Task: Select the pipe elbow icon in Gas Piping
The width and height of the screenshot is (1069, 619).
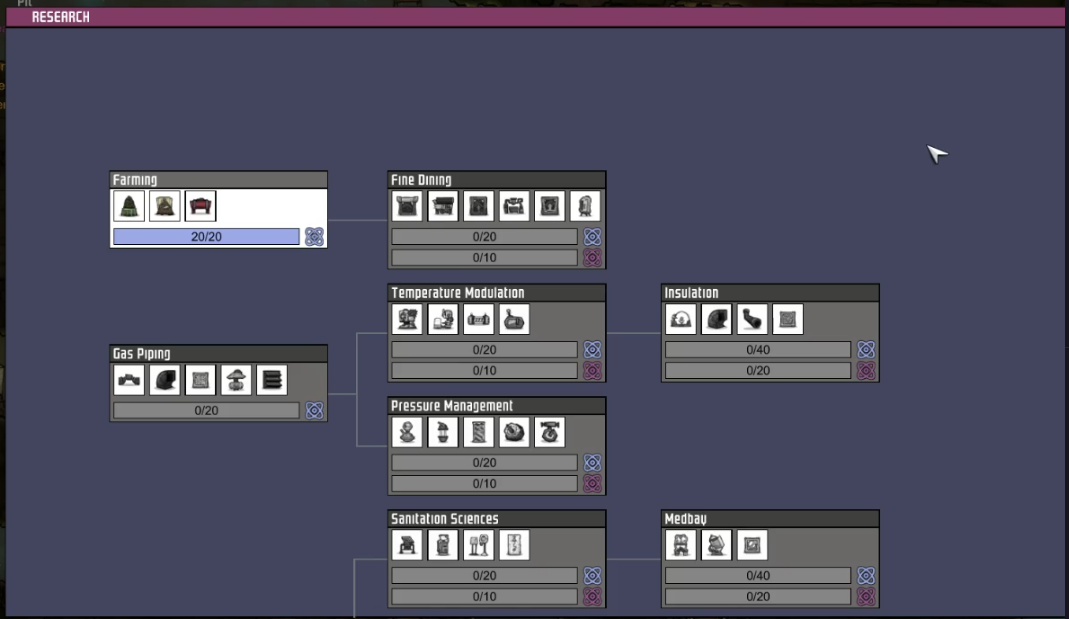Action: click(x=164, y=380)
